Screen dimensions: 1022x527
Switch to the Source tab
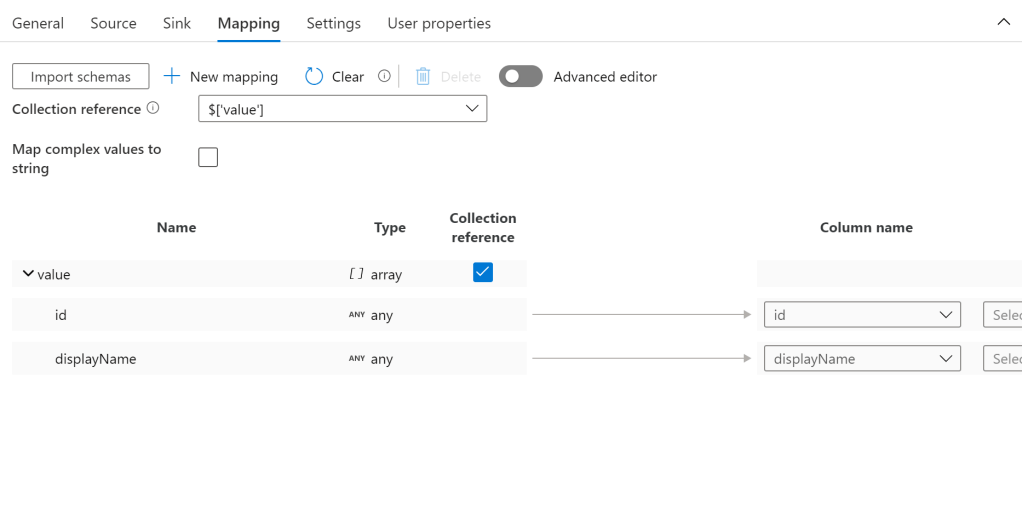[113, 23]
